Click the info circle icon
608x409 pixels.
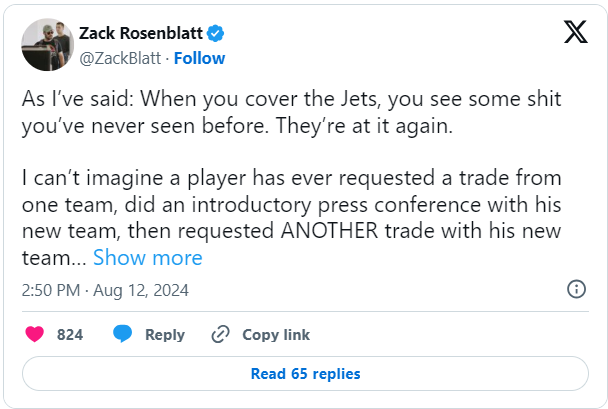click(576, 289)
